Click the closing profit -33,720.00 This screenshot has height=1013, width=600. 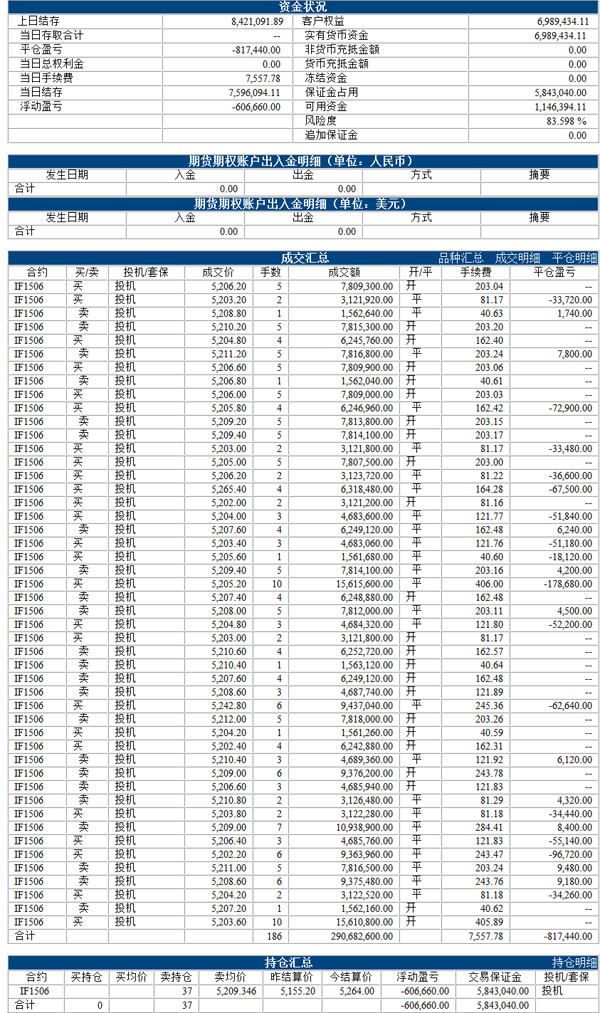tap(570, 300)
